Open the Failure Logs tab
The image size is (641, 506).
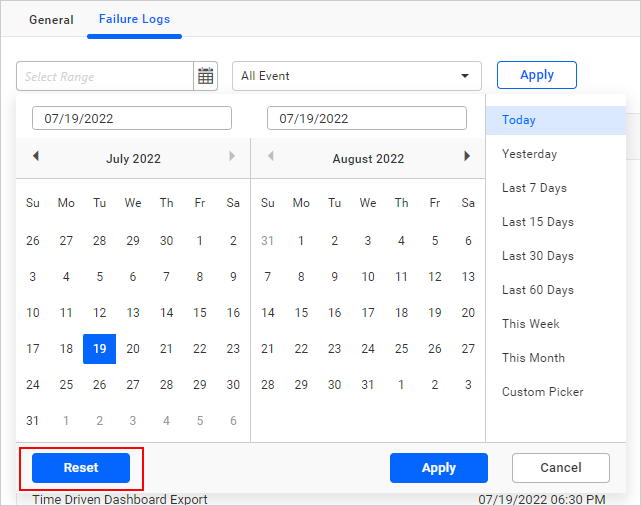134,20
